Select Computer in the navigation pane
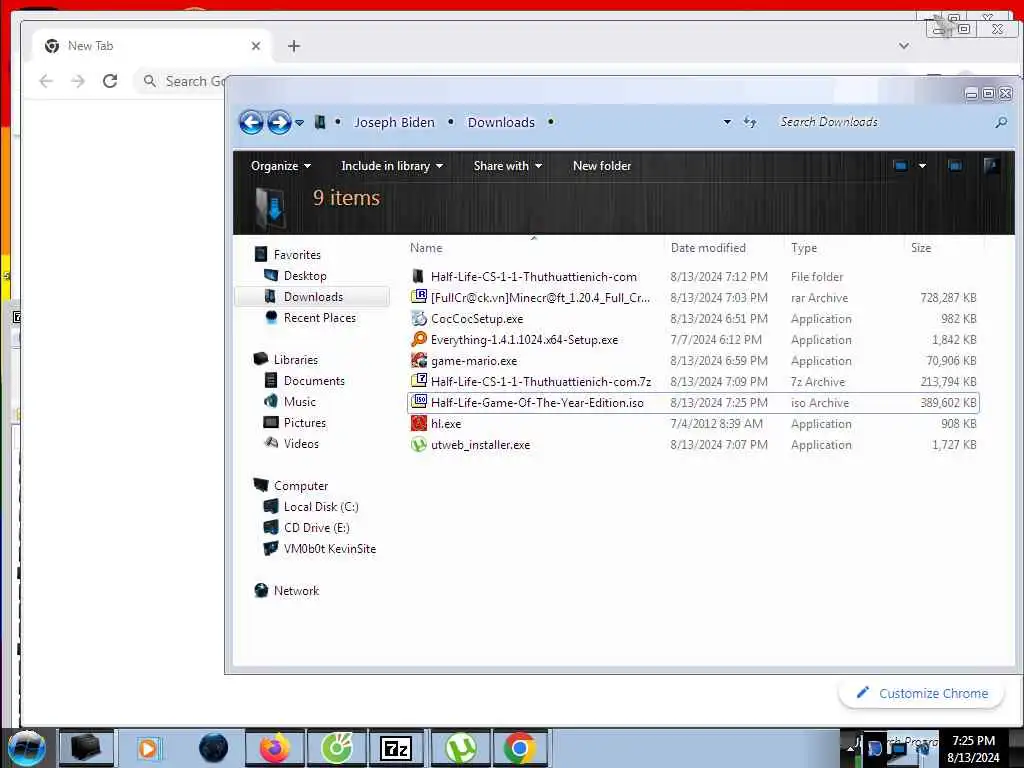Image resolution: width=1024 pixels, height=768 pixels. [x=300, y=486]
